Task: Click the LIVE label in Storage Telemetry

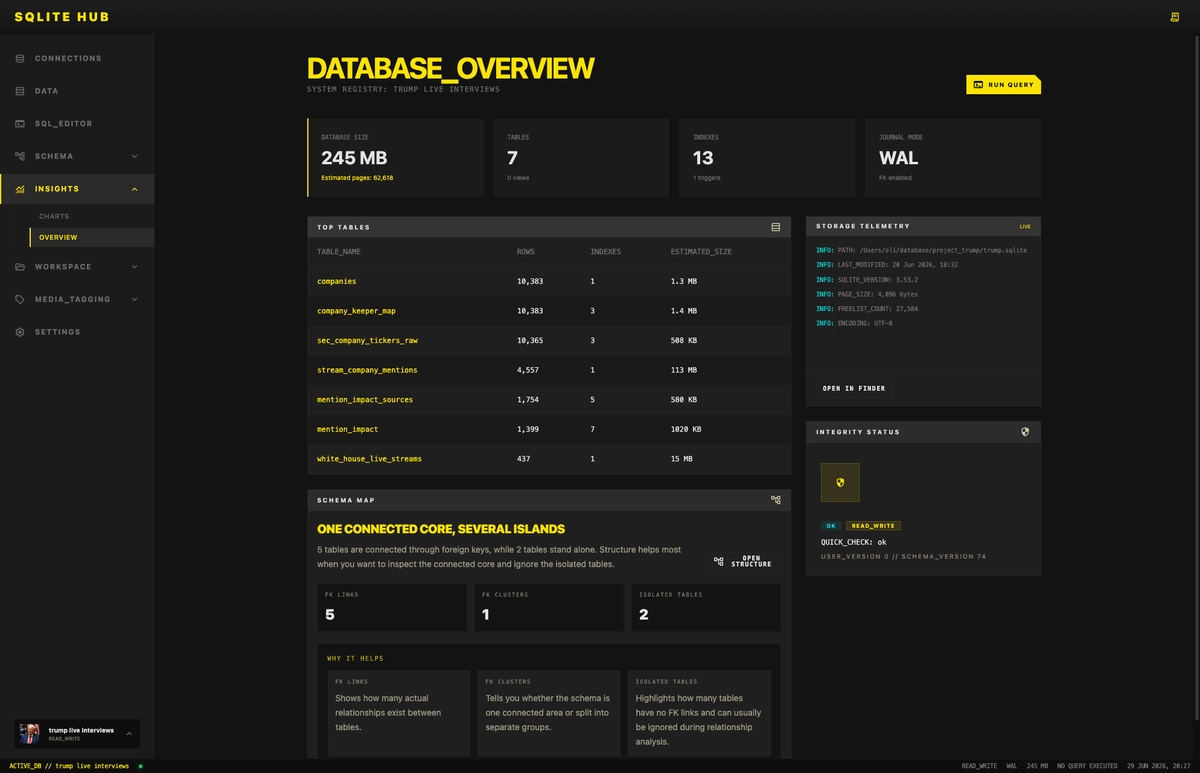Action: 1025,227
